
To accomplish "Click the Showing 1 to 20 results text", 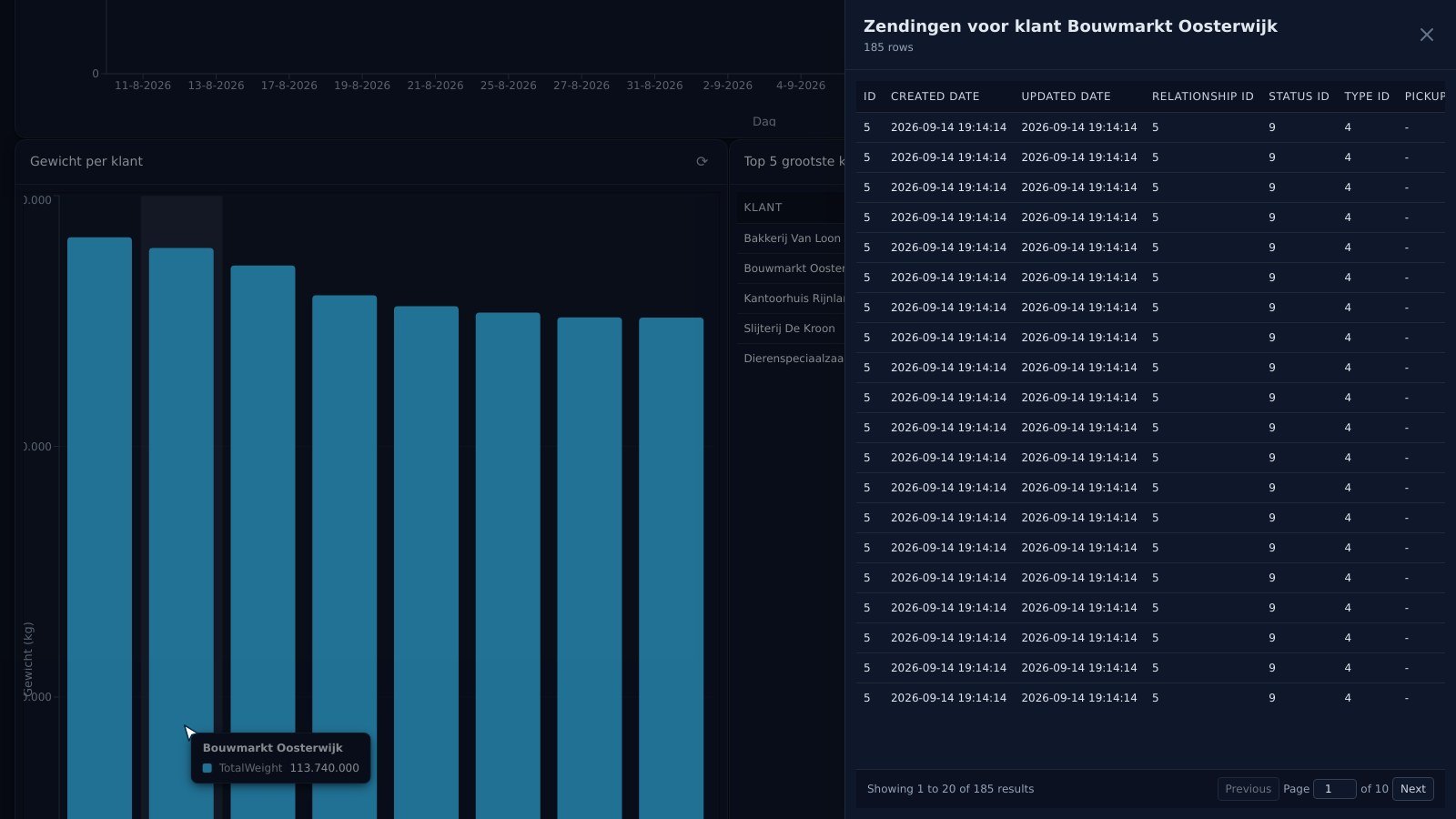I will point(950,789).
